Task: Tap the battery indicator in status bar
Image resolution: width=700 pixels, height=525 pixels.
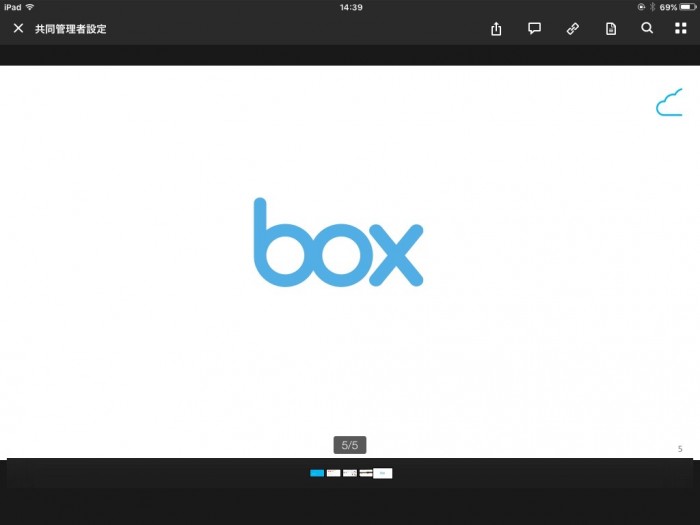Action: click(x=688, y=7)
